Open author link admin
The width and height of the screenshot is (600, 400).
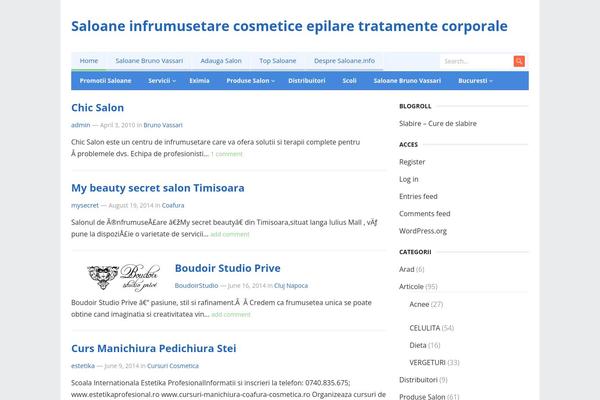81,125
